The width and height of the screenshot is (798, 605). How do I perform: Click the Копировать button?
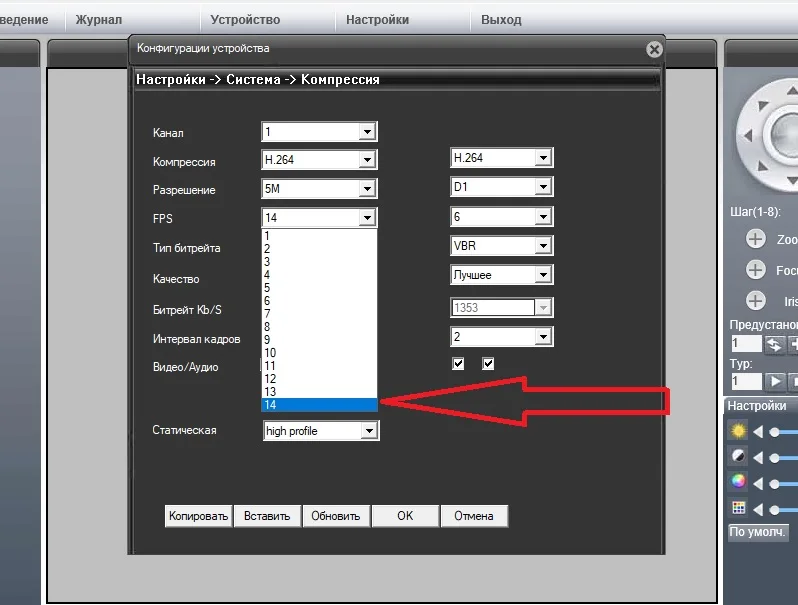[x=198, y=516]
